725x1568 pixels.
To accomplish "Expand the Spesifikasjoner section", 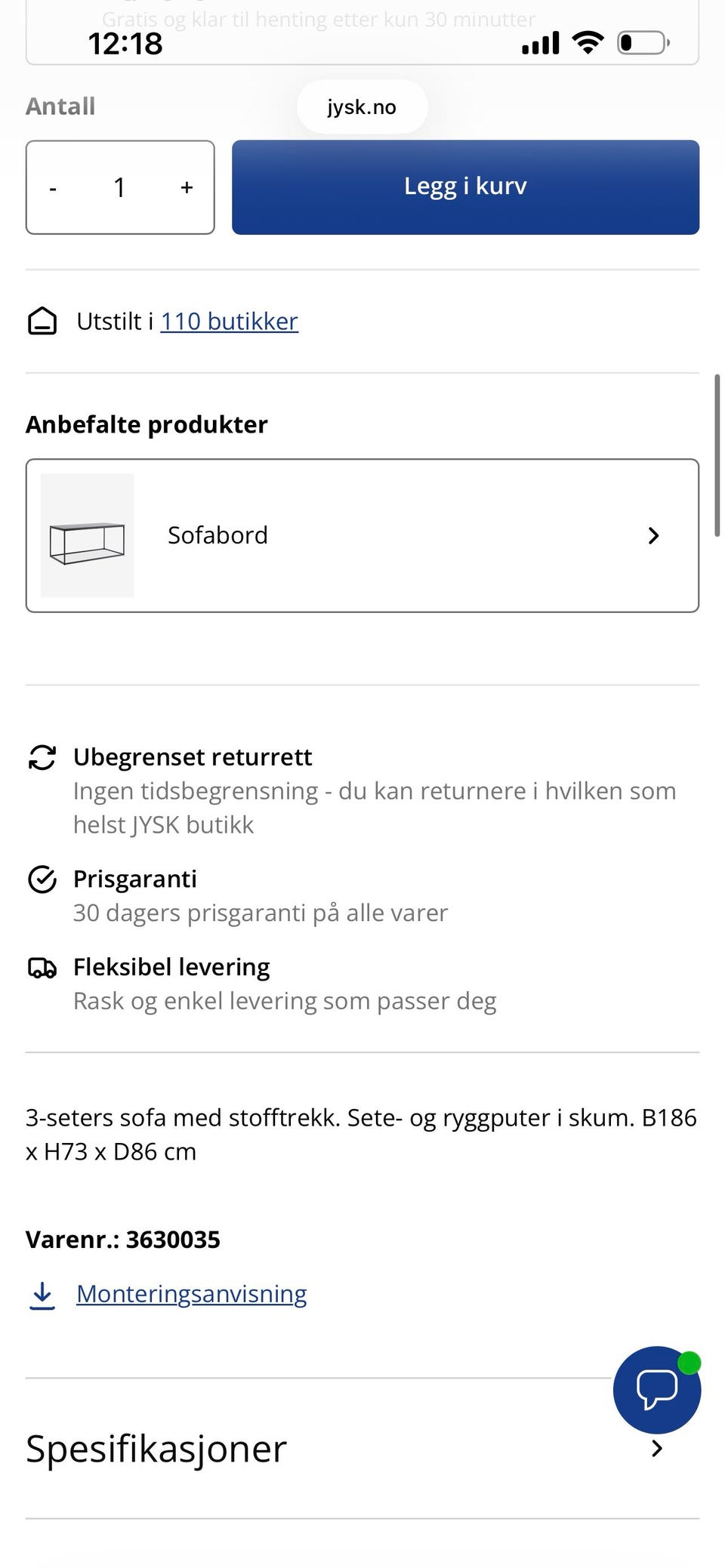I will tap(656, 1448).
